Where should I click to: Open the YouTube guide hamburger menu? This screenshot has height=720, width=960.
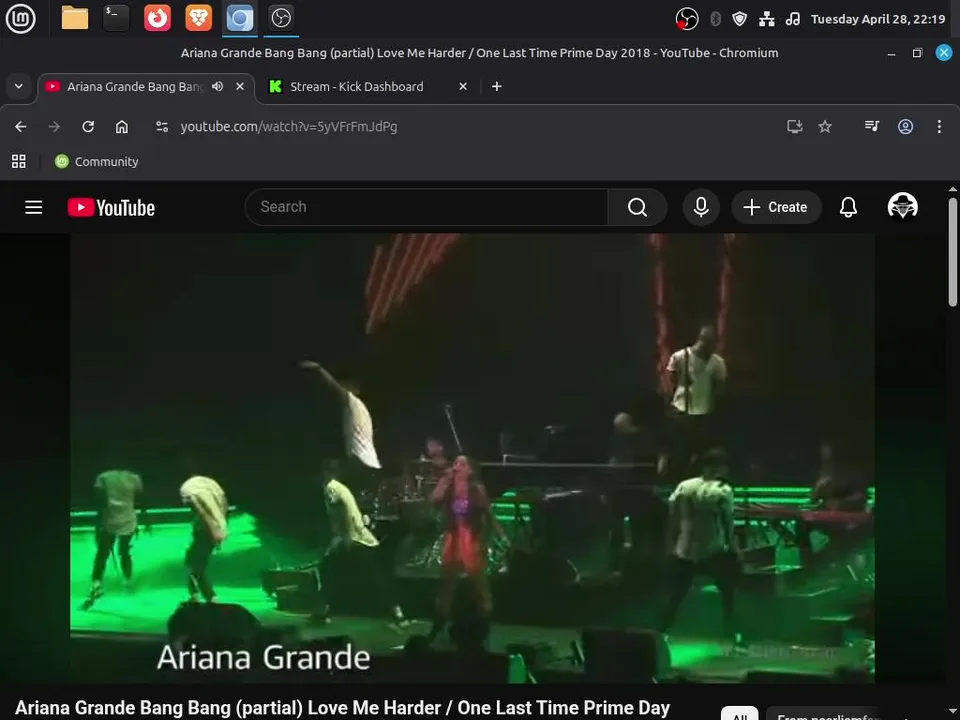click(x=34, y=208)
